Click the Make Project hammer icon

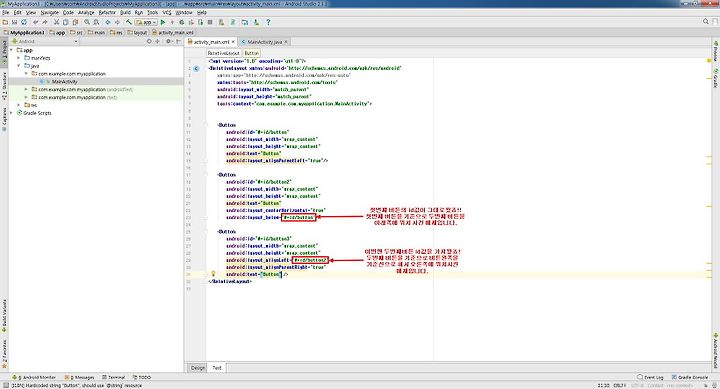click(x=129, y=22)
